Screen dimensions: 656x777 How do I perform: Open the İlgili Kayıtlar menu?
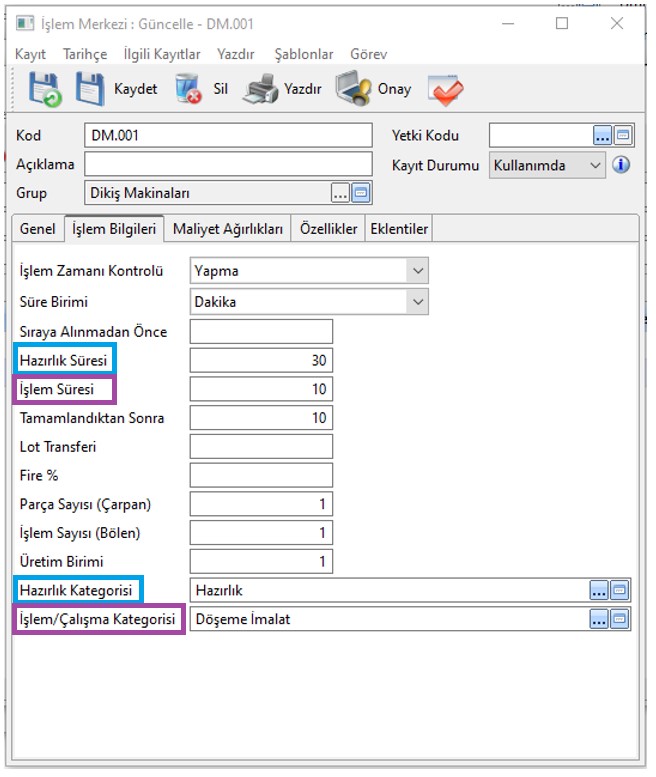click(x=162, y=54)
